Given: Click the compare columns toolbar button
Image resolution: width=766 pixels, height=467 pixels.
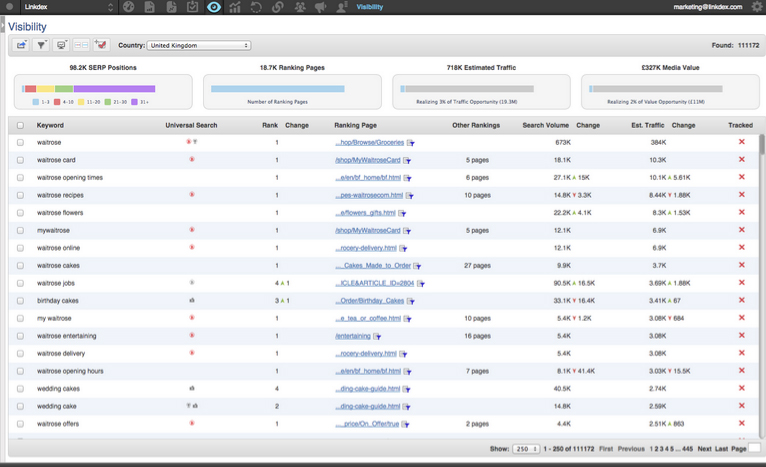Looking at the screenshot, I should tap(81, 45).
